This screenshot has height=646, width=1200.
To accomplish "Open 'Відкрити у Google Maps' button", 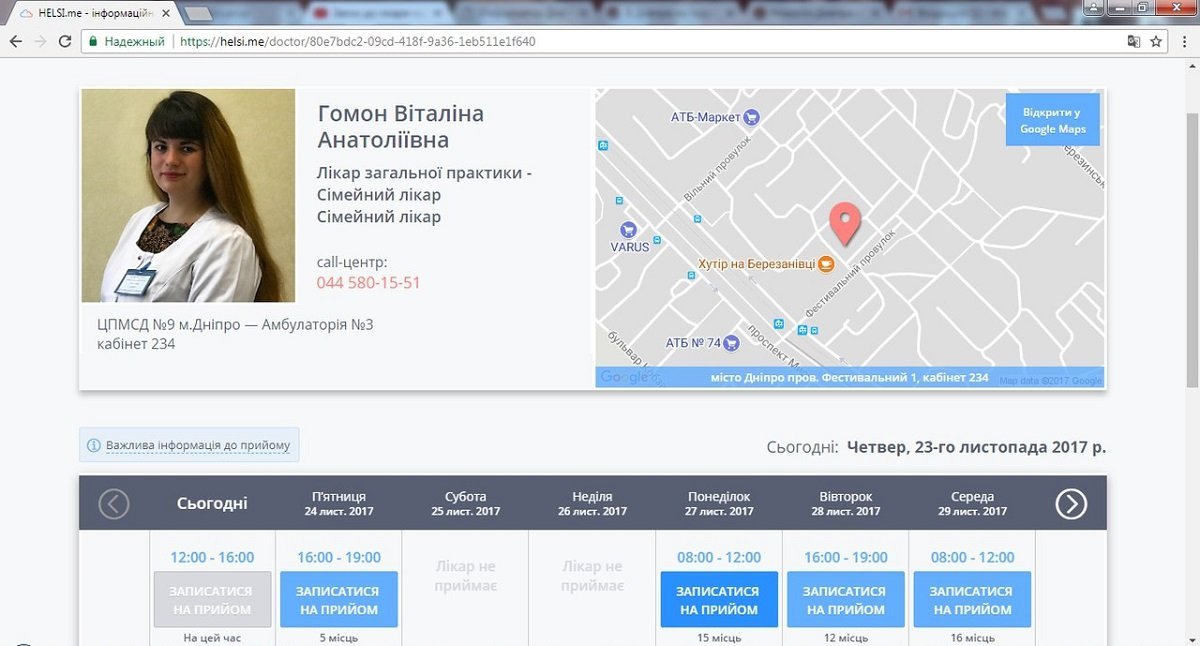I will tap(1052, 120).
